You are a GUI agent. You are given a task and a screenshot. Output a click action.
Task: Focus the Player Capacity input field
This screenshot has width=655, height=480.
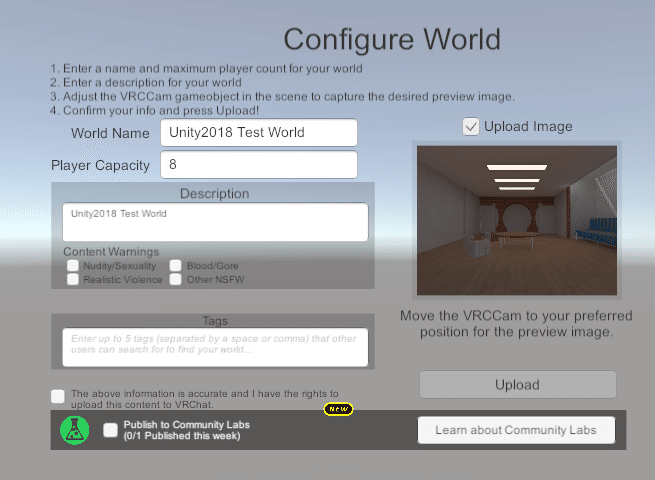click(x=259, y=165)
